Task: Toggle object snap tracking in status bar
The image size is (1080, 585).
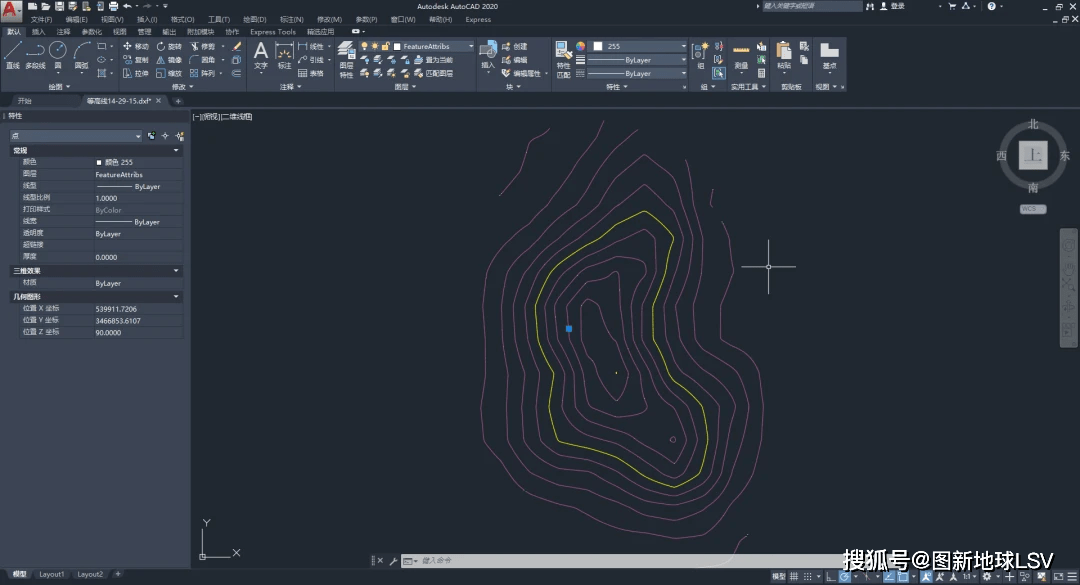Action: coord(889,576)
